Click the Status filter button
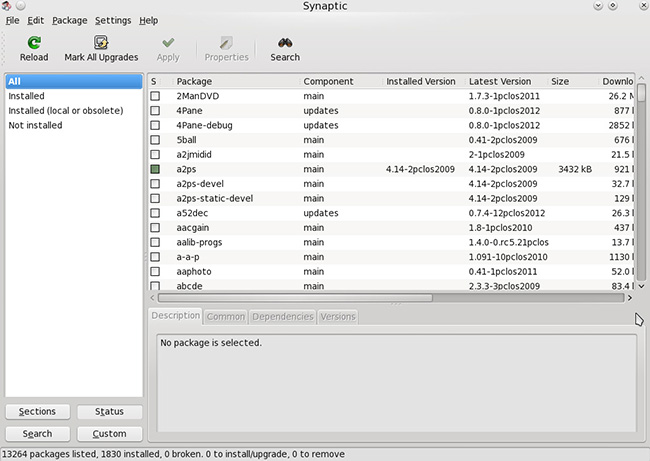This screenshot has height=461, width=650. tap(109, 412)
